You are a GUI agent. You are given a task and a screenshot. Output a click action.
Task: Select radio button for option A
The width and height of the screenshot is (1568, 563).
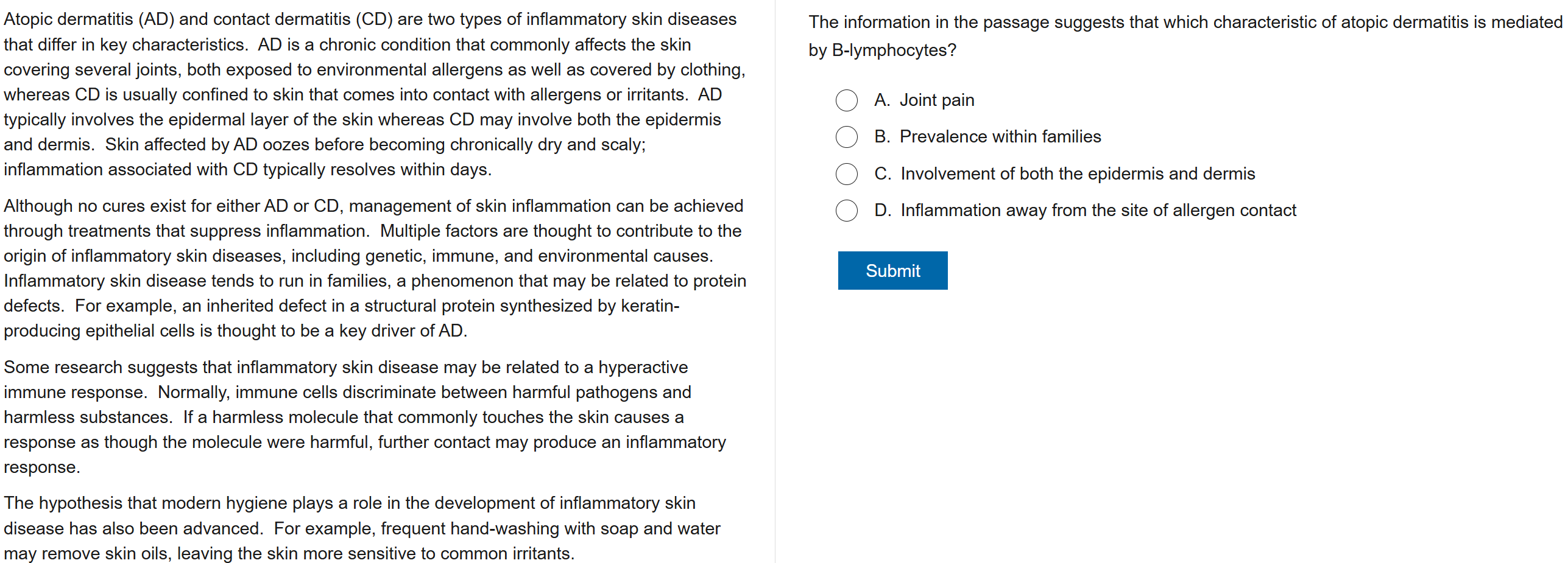click(846, 100)
